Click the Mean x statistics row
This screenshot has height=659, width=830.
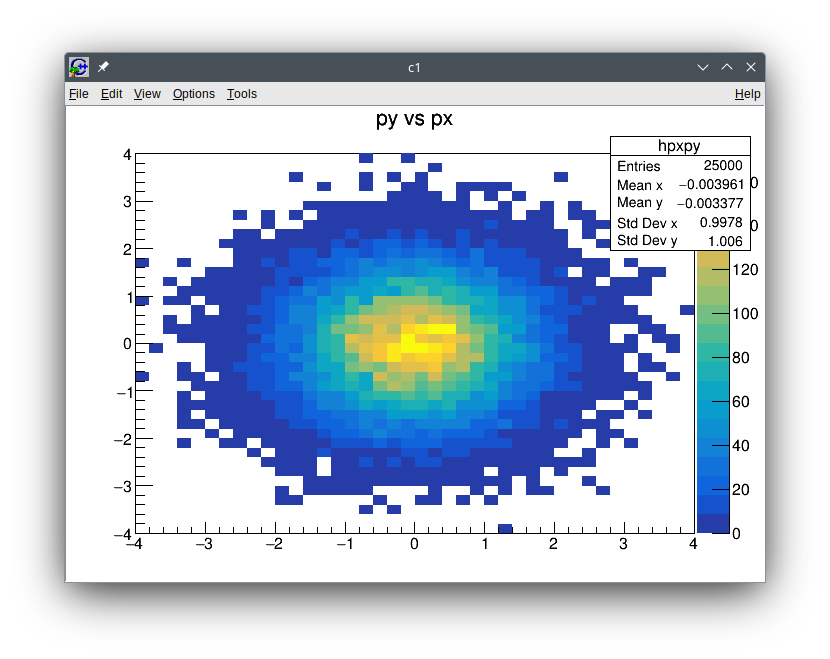[x=679, y=185]
